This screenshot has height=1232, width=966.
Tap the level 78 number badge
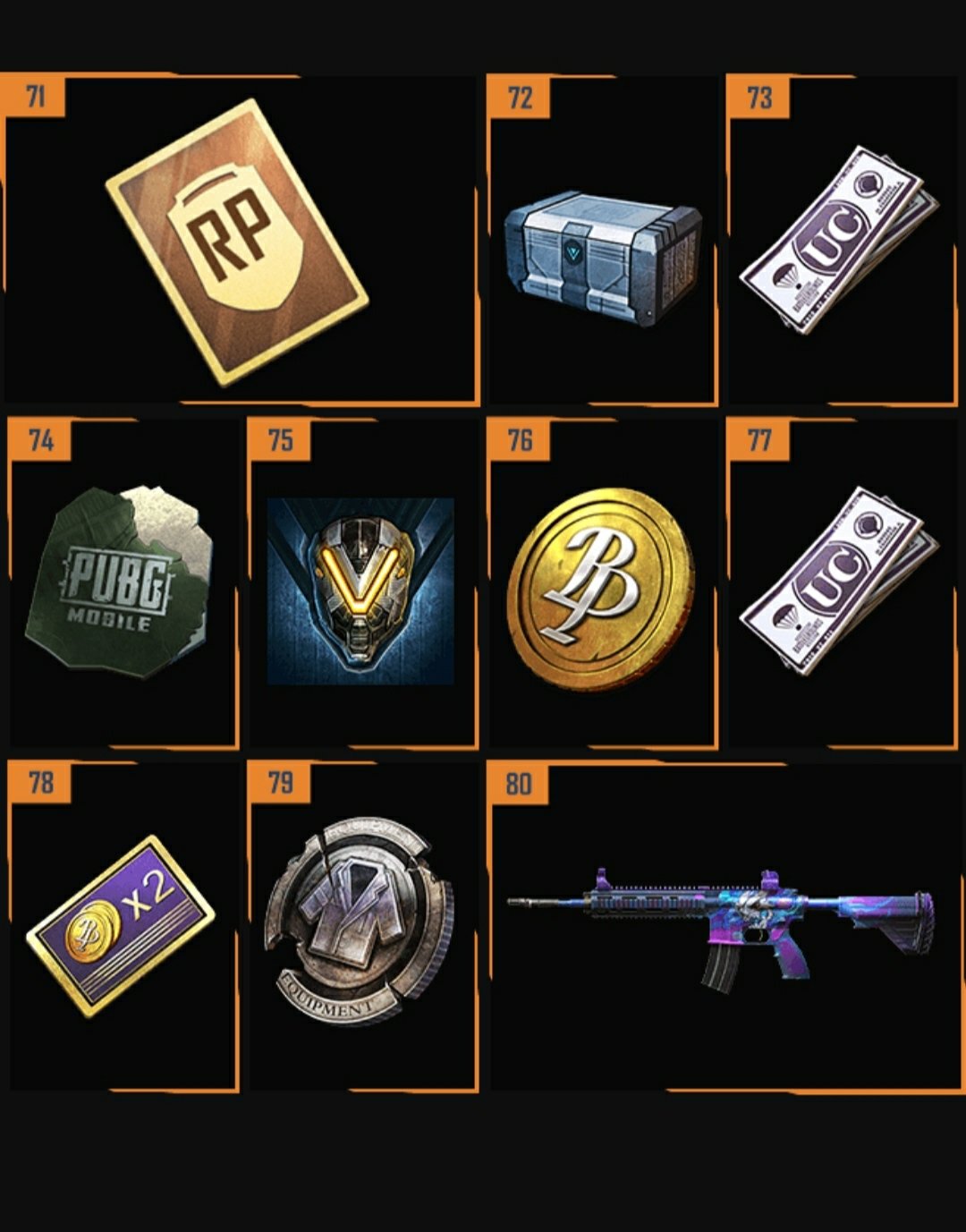coord(40,783)
